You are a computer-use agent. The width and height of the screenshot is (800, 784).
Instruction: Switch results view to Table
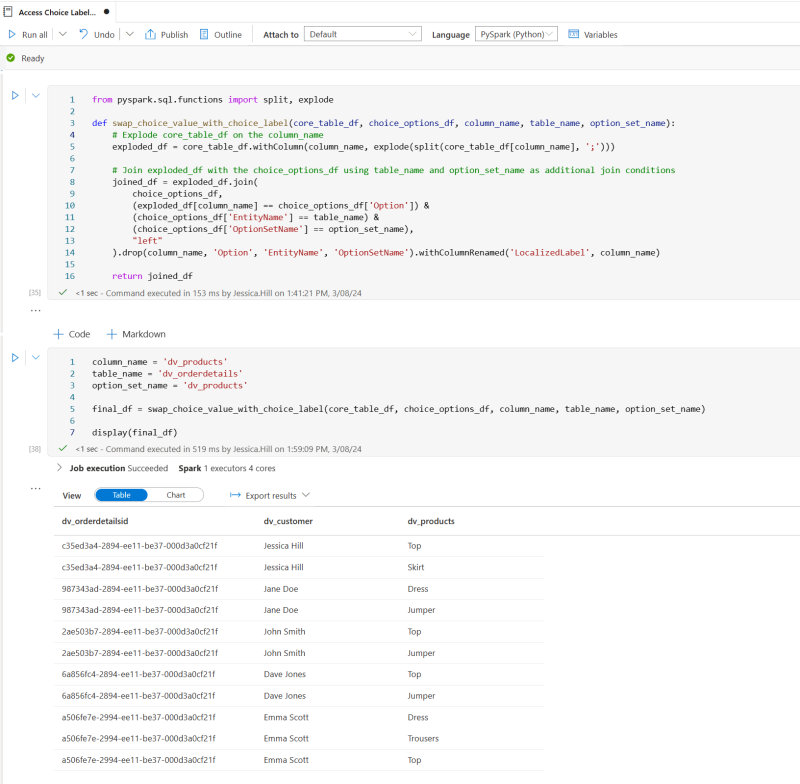121,495
